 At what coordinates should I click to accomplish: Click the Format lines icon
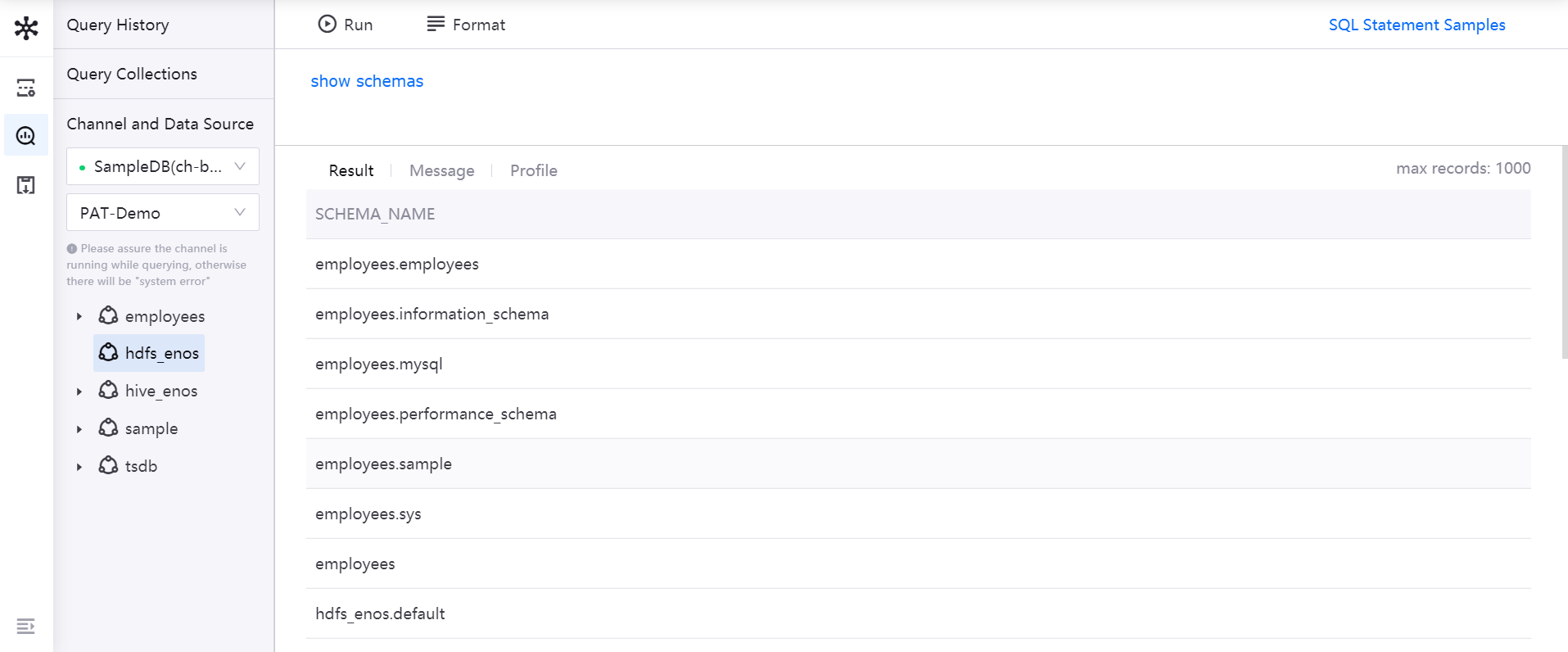tap(436, 24)
